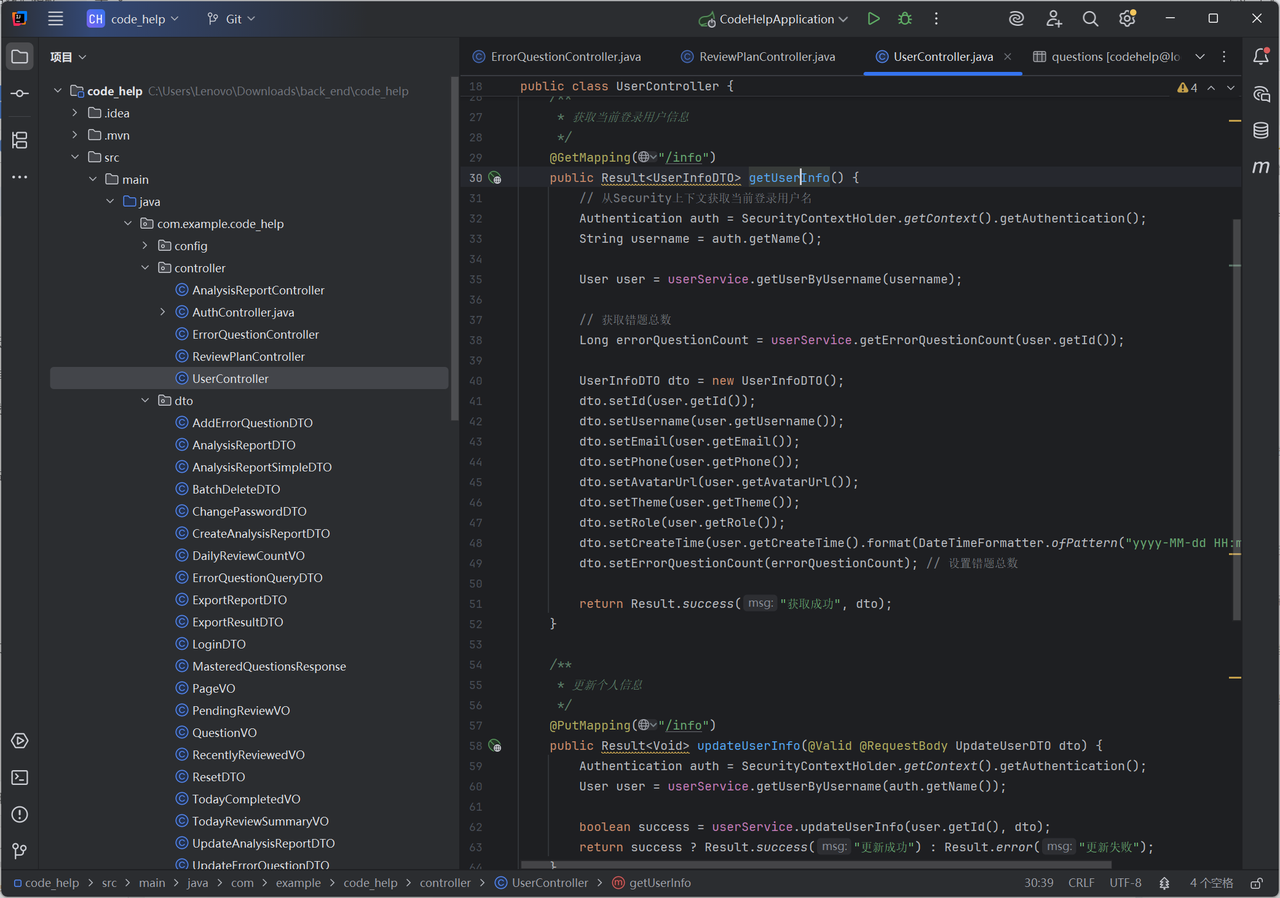The image size is (1280, 898).
Task: Switch to ReviewPlanController.java tab
Action: (757, 57)
